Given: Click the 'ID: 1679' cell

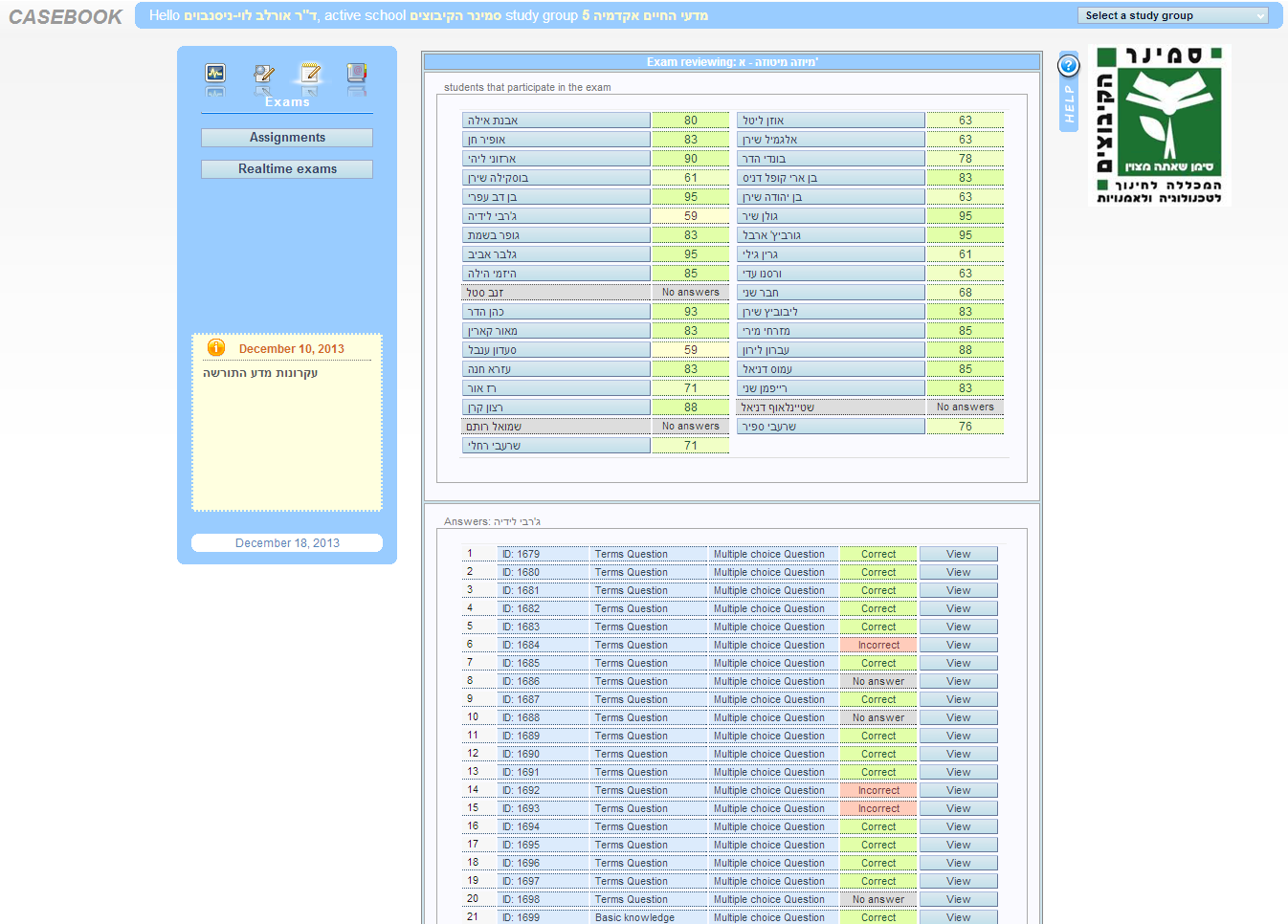Looking at the screenshot, I should click(543, 554).
